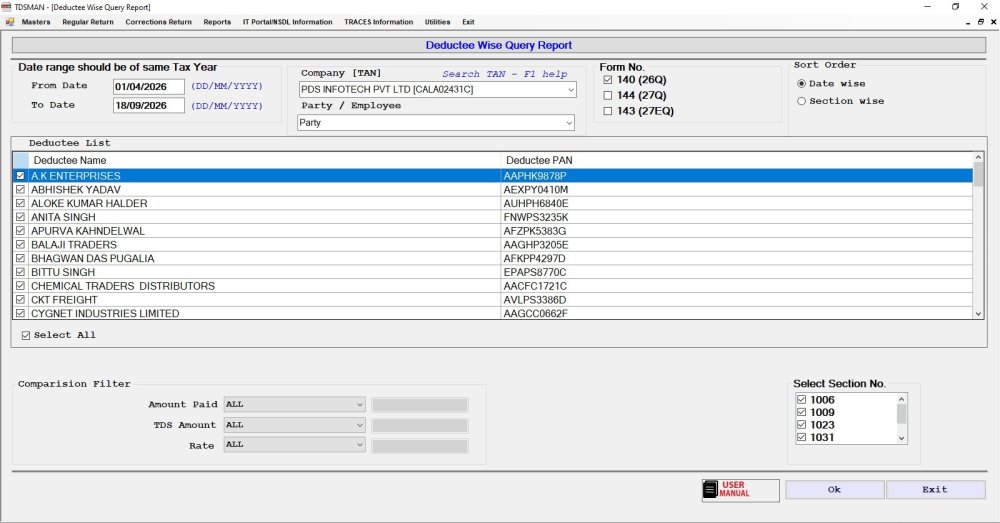Uncheck BALAJI TRADERS deductee checkbox
The image size is (1000, 523).
20,244
